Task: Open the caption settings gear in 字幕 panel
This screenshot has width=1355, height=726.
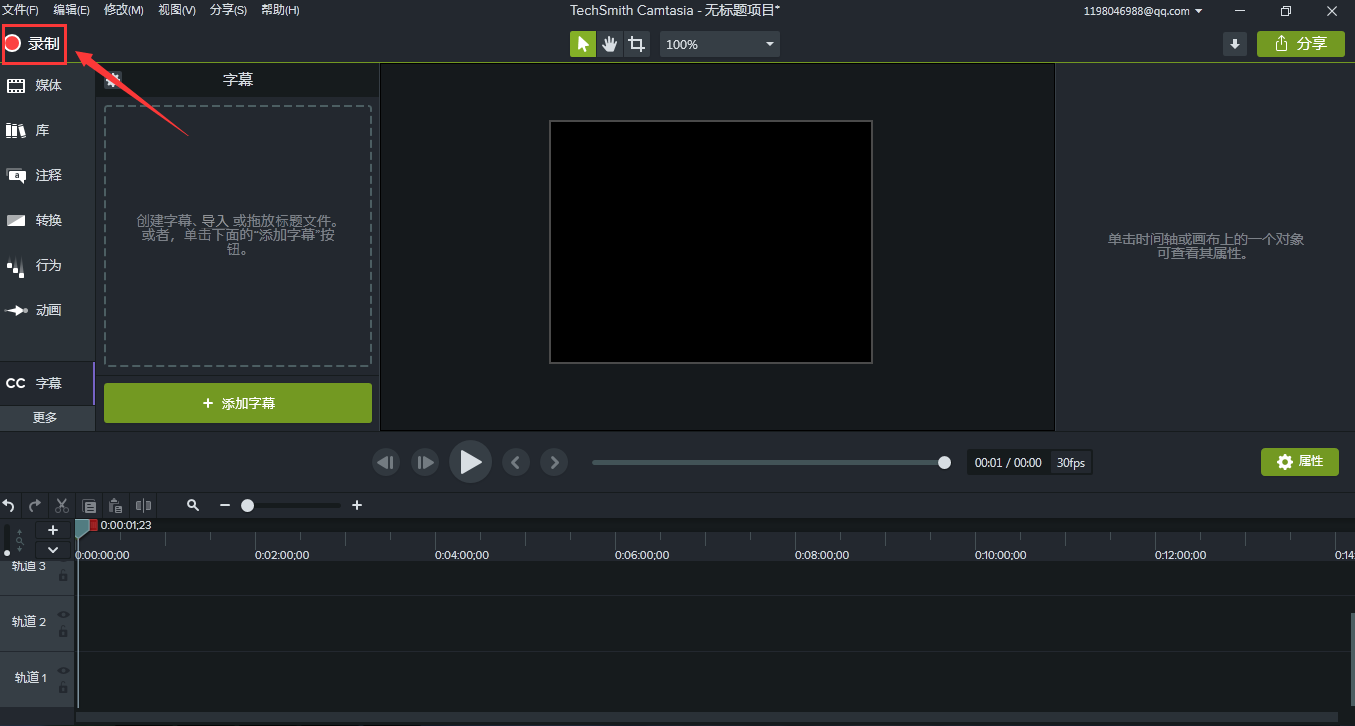Action: [113, 79]
